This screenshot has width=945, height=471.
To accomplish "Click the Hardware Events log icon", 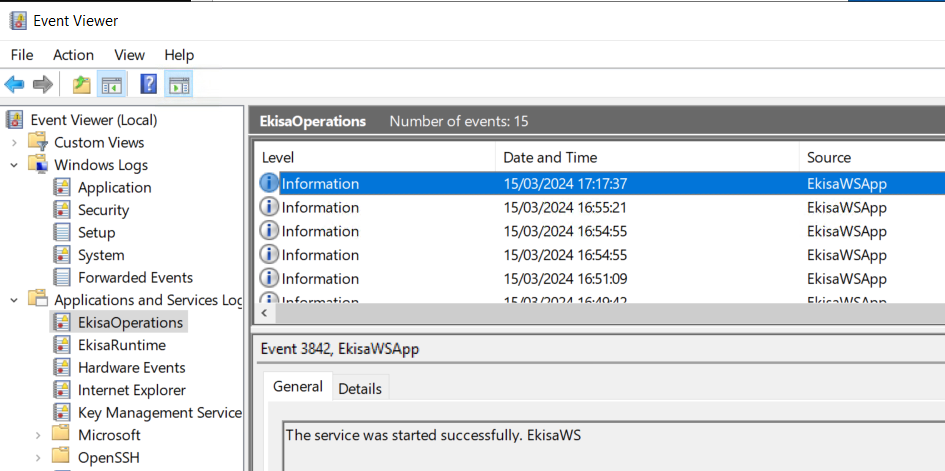I will tap(62, 367).
